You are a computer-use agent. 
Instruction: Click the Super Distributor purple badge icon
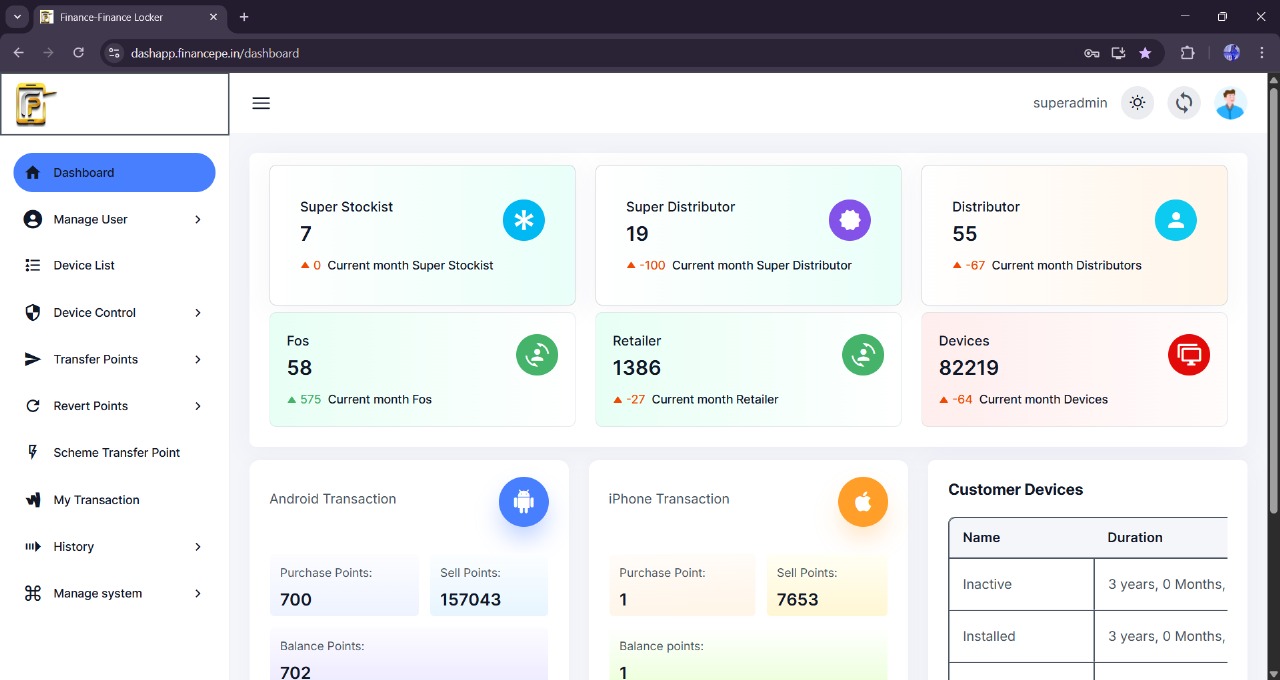click(850, 220)
